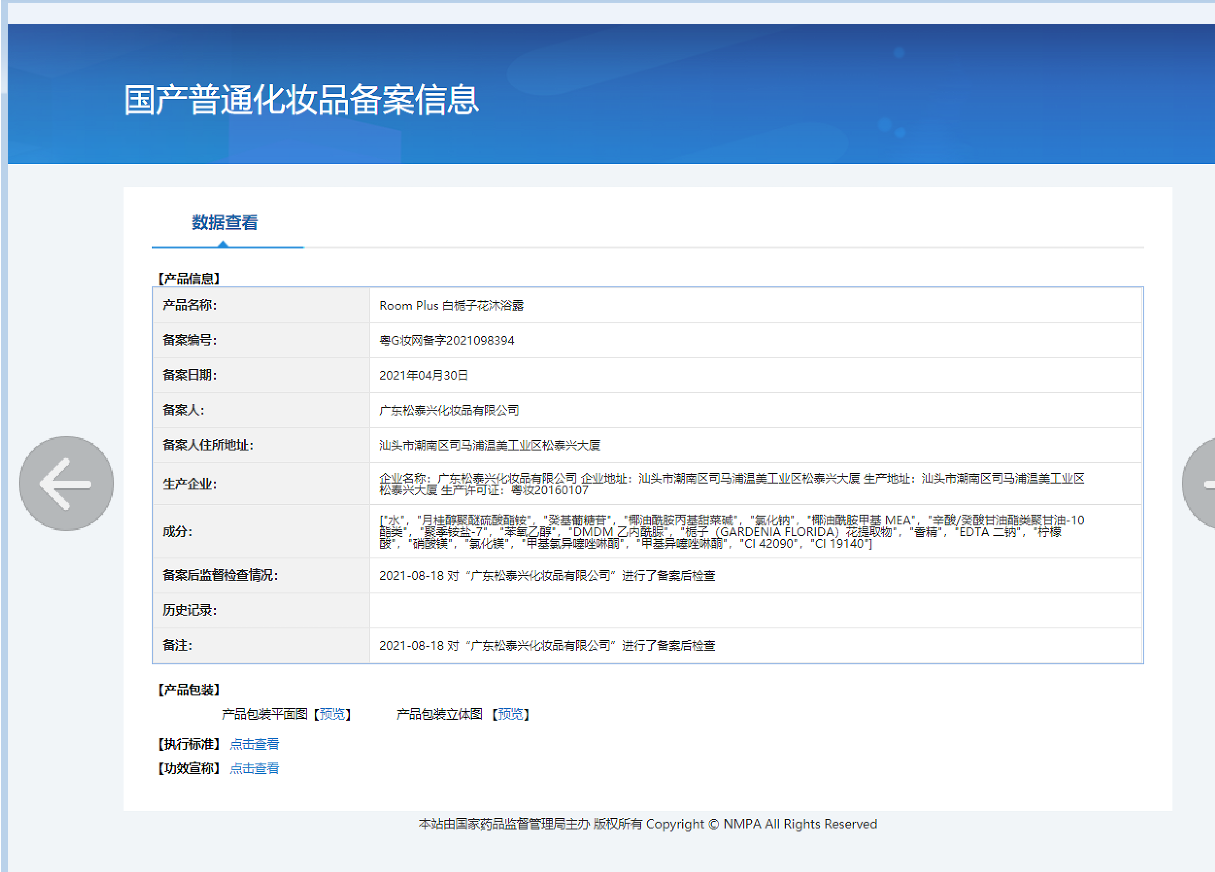Click the 【产品信息】 section heading
The height and width of the screenshot is (872, 1215).
click(x=189, y=279)
